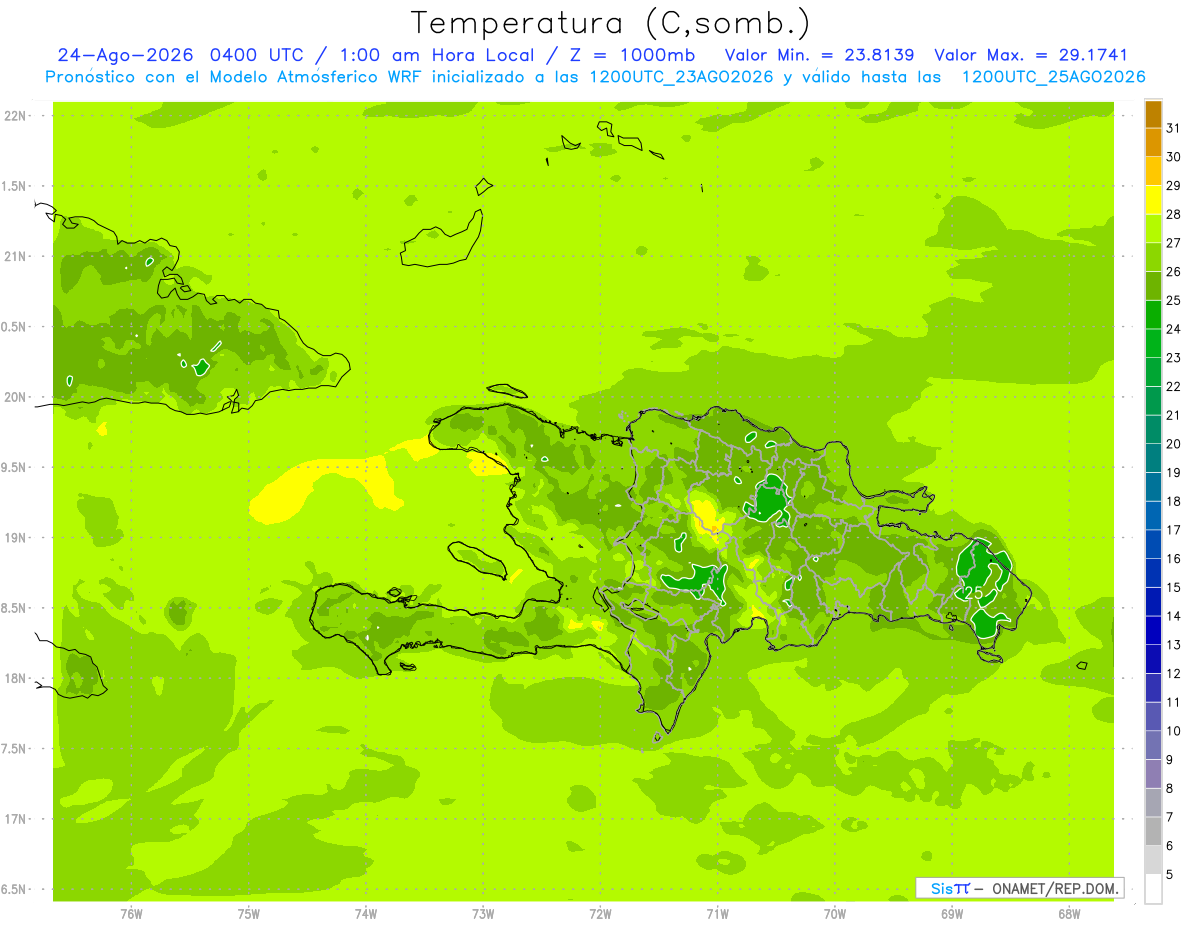
Task: Click the '74W' longitude label
Action: click(365, 914)
